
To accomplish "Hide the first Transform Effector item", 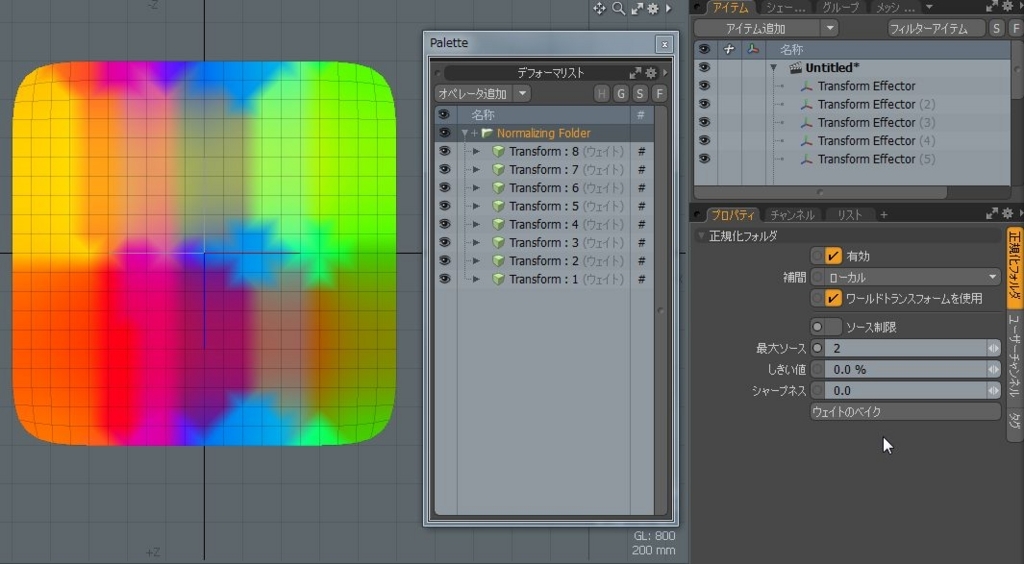I will pos(704,86).
